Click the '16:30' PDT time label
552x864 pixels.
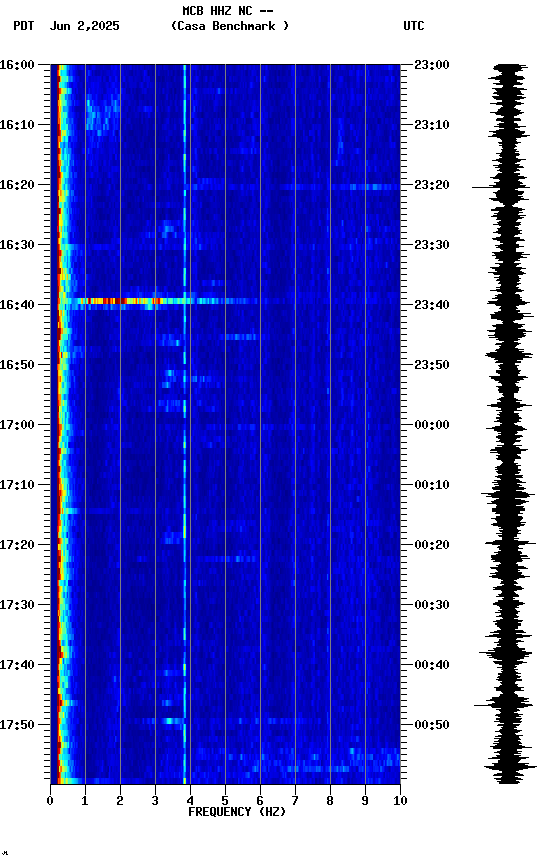[17, 245]
